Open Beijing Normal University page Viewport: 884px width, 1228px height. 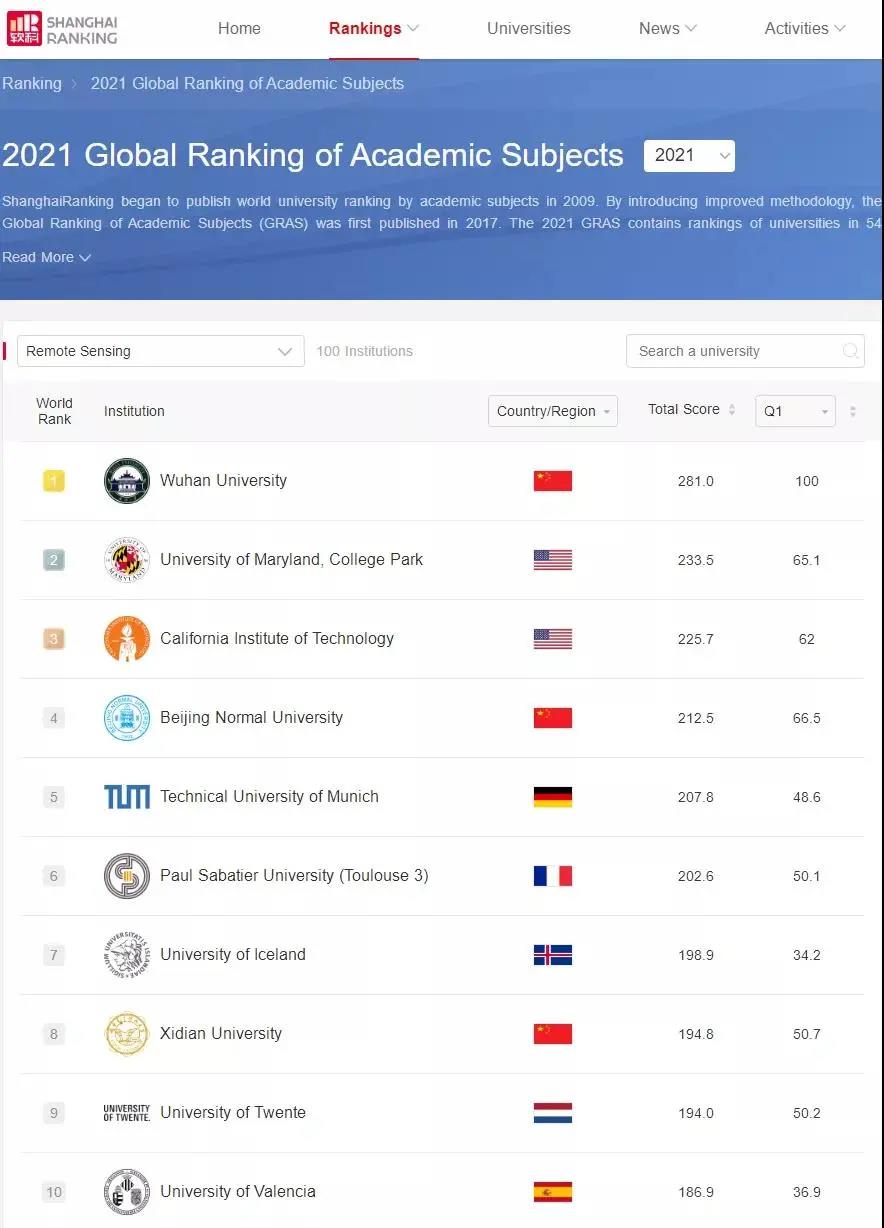point(251,717)
